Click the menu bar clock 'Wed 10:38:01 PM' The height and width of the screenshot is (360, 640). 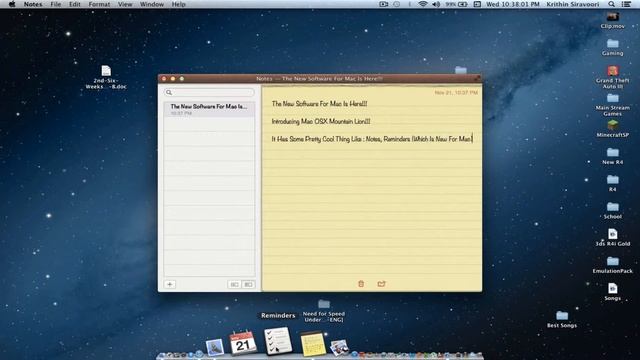point(513,4)
